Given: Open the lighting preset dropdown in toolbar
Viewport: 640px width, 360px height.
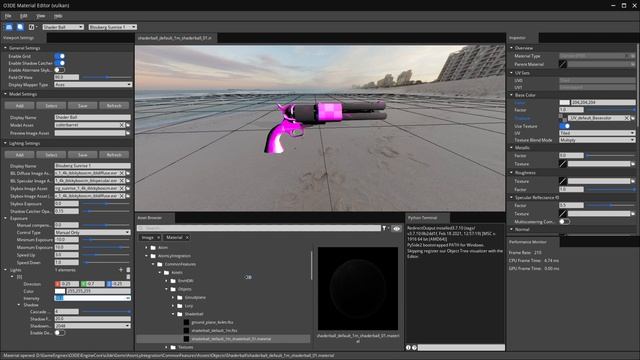Looking at the screenshot, I should point(112,27).
